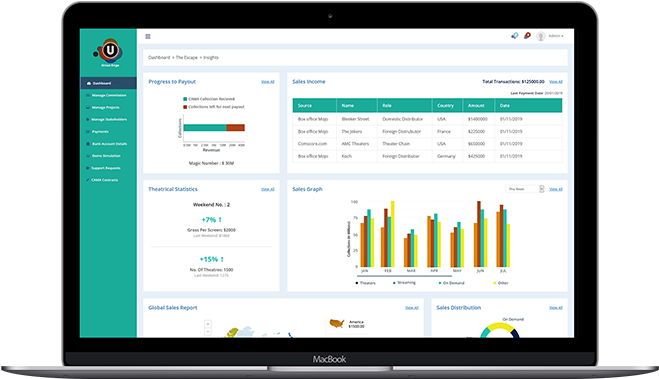The image size is (659, 379).
Task: Click the Manage Projects sidebar icon
Action: [88, 108]
